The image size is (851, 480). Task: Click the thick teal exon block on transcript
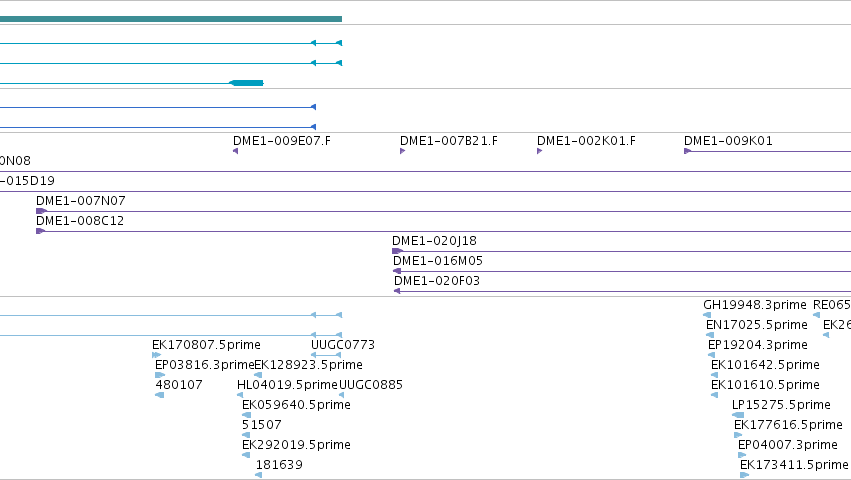pos(247,83)
